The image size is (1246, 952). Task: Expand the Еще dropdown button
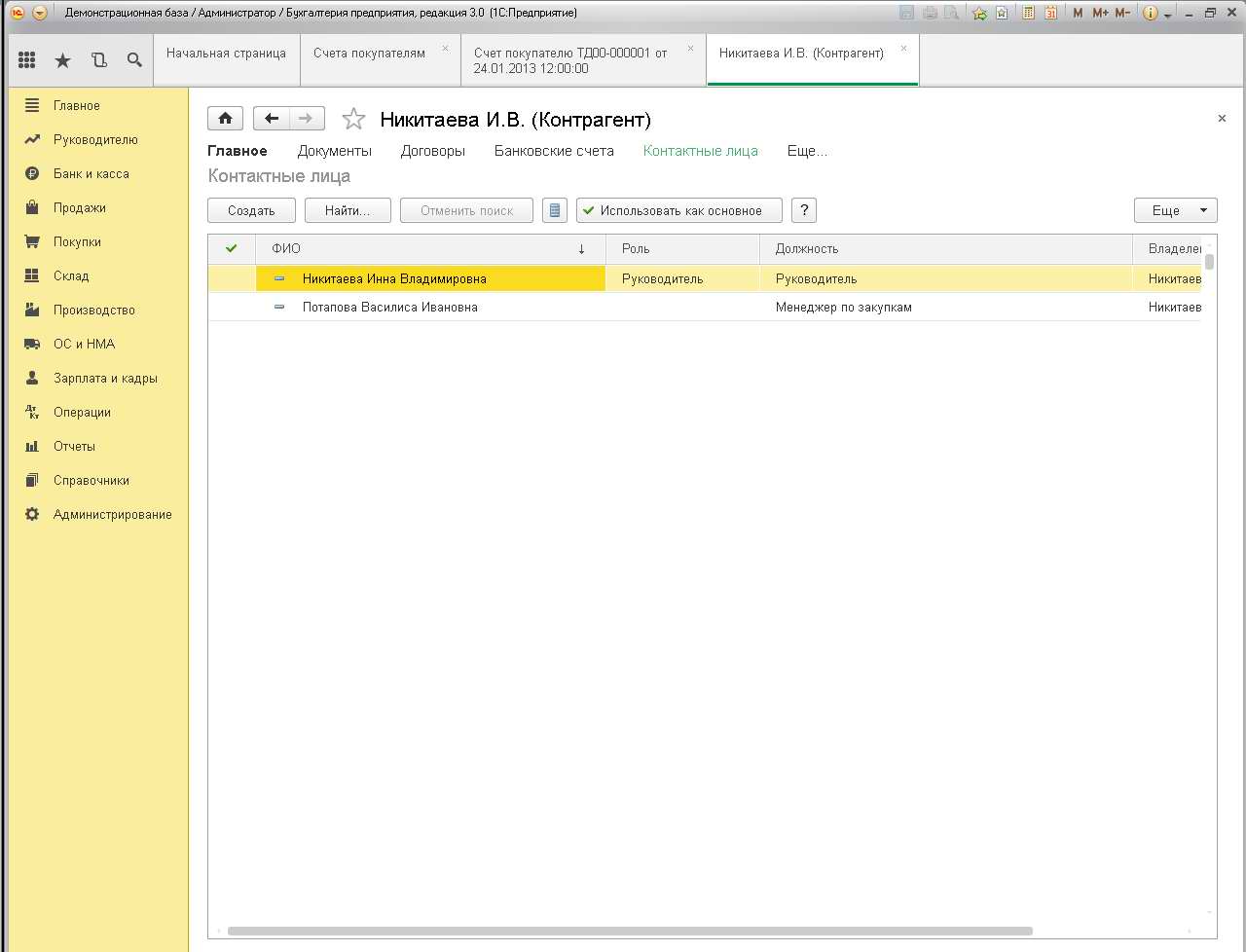(1175, 210)
